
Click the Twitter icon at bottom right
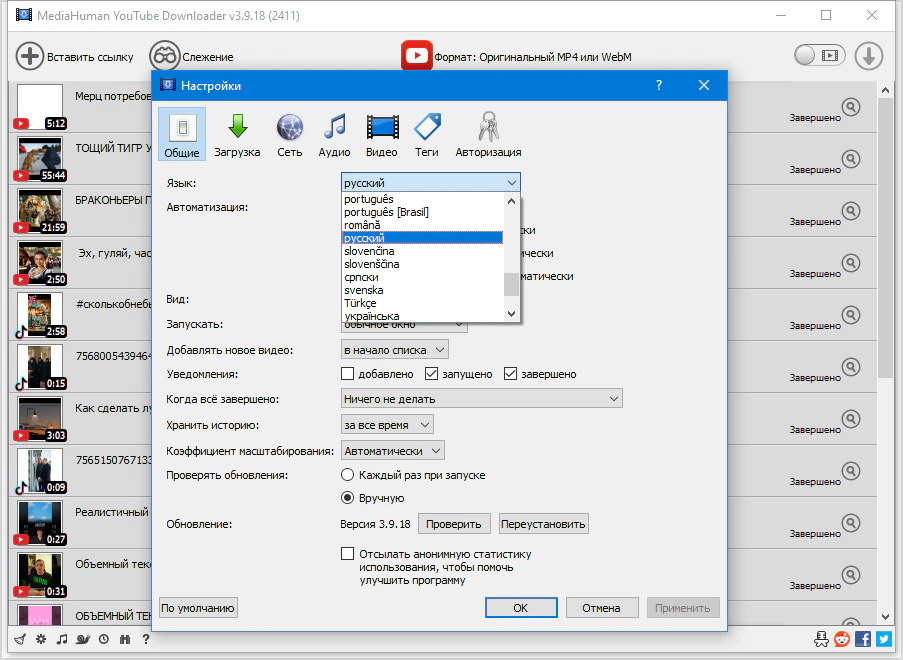click(884, 639)
